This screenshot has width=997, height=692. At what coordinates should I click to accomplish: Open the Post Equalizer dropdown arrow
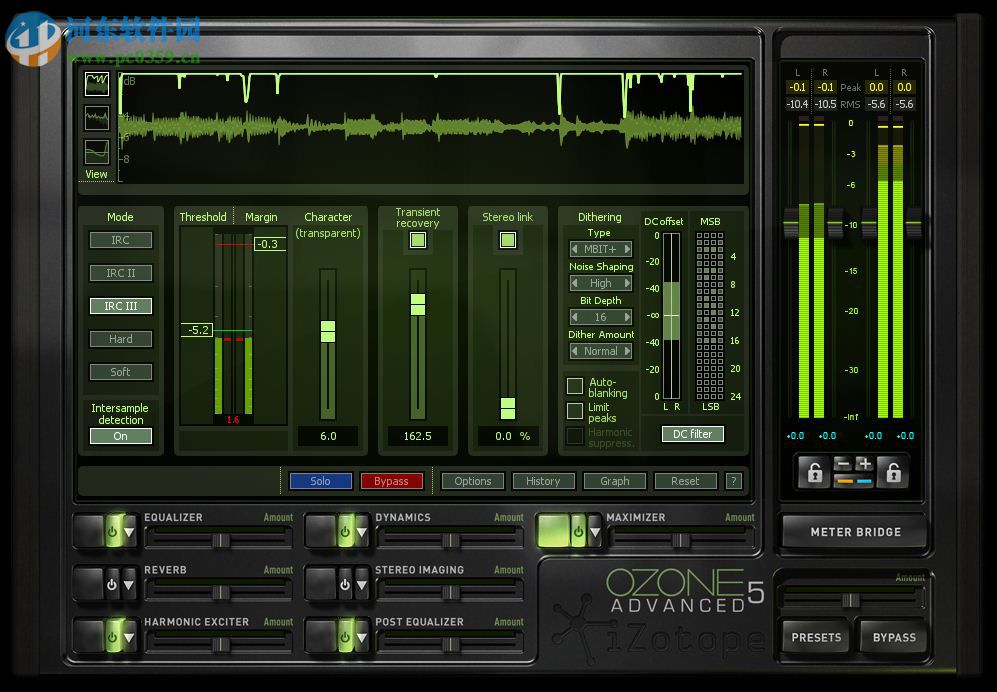pos(362,637)
